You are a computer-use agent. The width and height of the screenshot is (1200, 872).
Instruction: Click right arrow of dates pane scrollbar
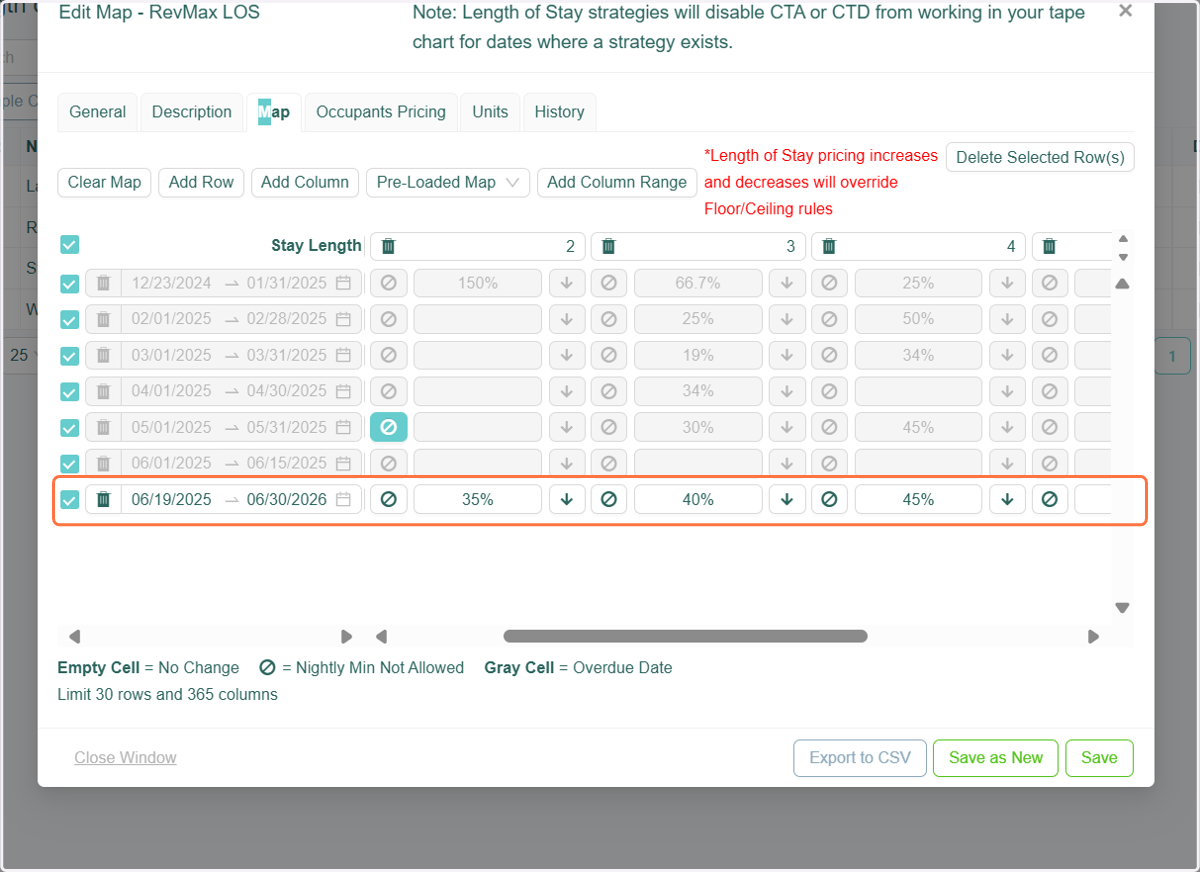pyautogui.click(x=347, y=636)
